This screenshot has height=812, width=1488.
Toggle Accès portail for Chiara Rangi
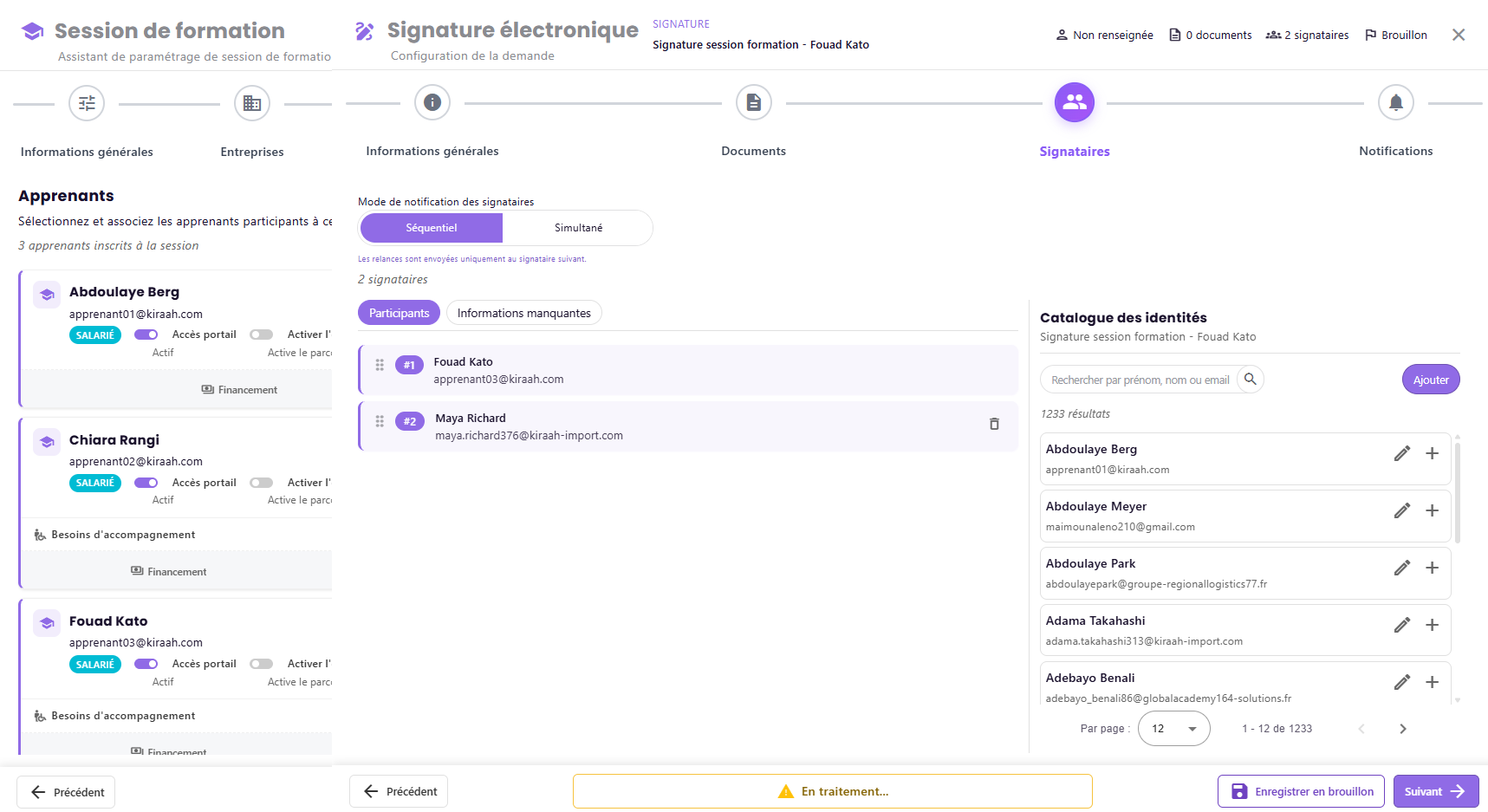coord(146,483)
